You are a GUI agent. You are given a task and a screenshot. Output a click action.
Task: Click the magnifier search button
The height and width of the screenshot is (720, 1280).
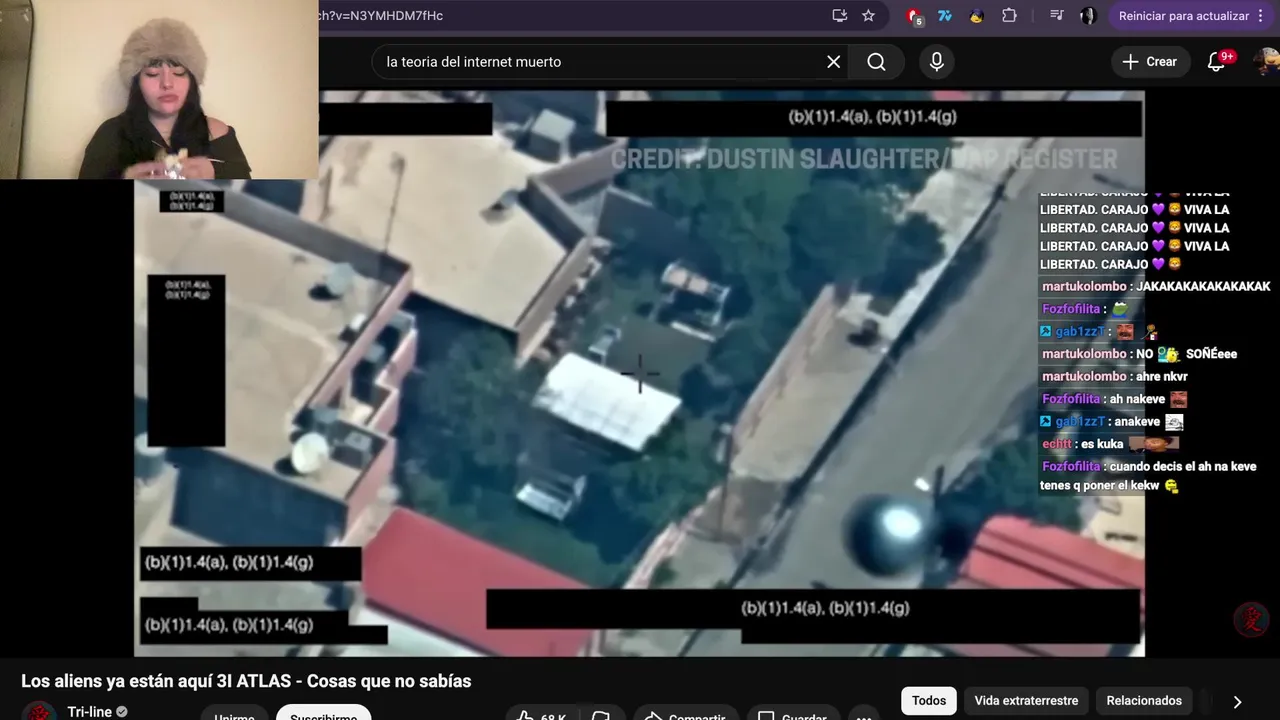click(x=876, y=62)
